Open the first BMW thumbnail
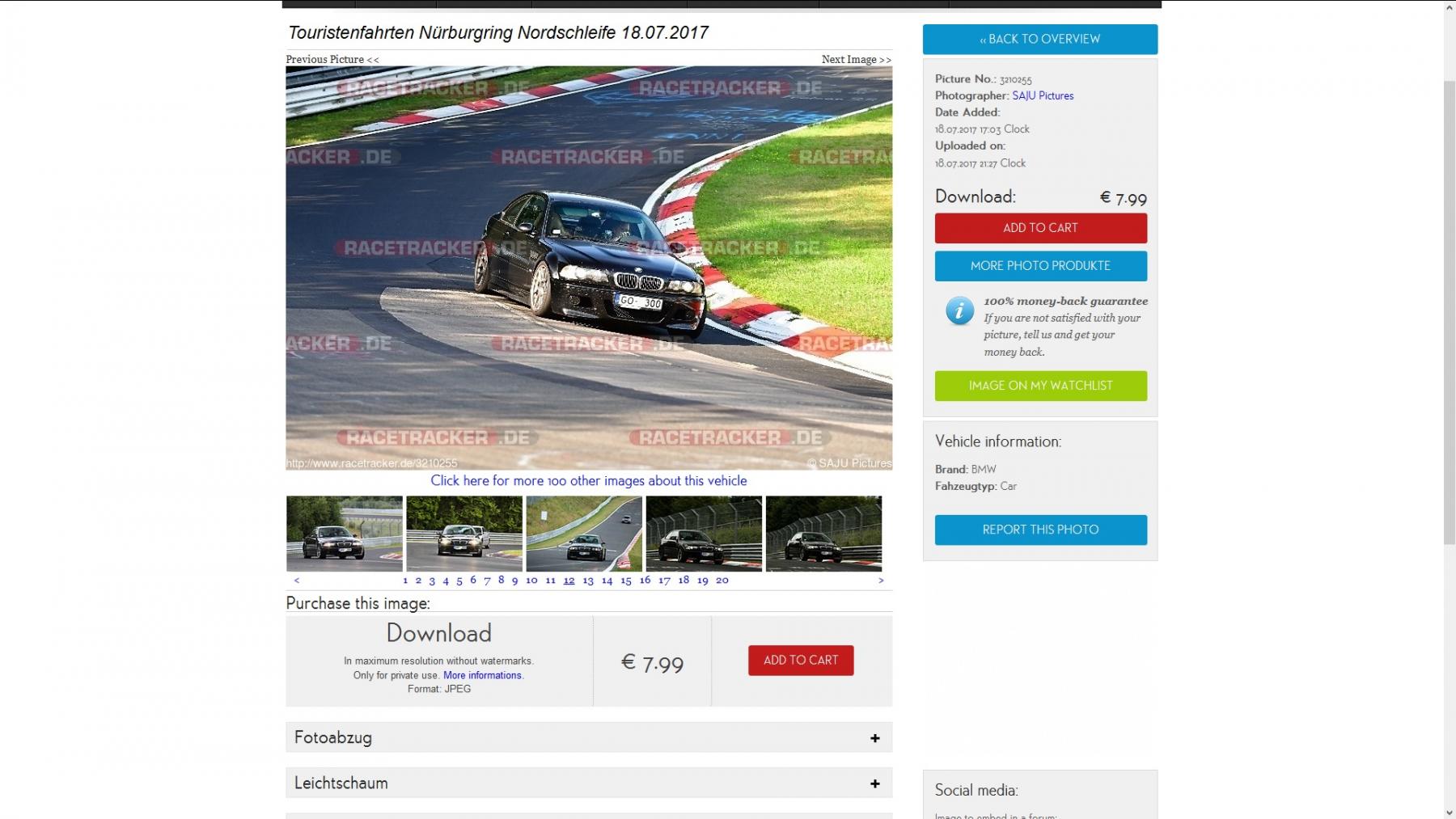Image resolution: width=1456 pixels, height=819 pixels. (345, 534)
